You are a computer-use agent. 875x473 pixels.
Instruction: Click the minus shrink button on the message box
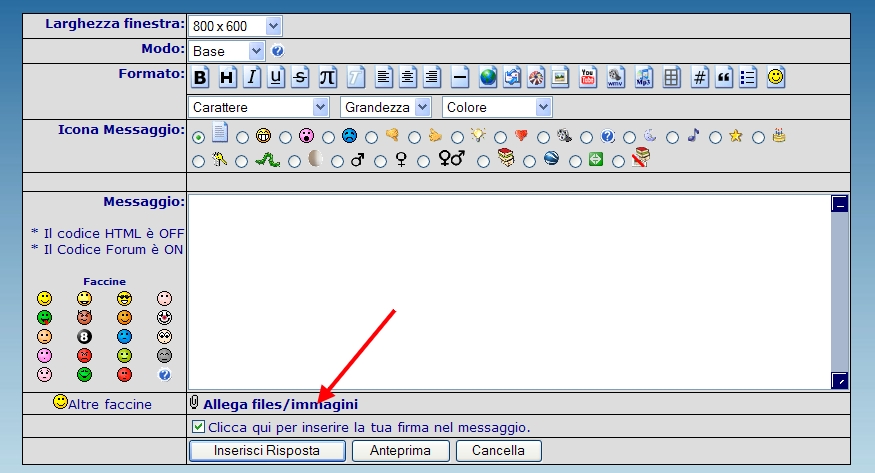coord(840,204)
